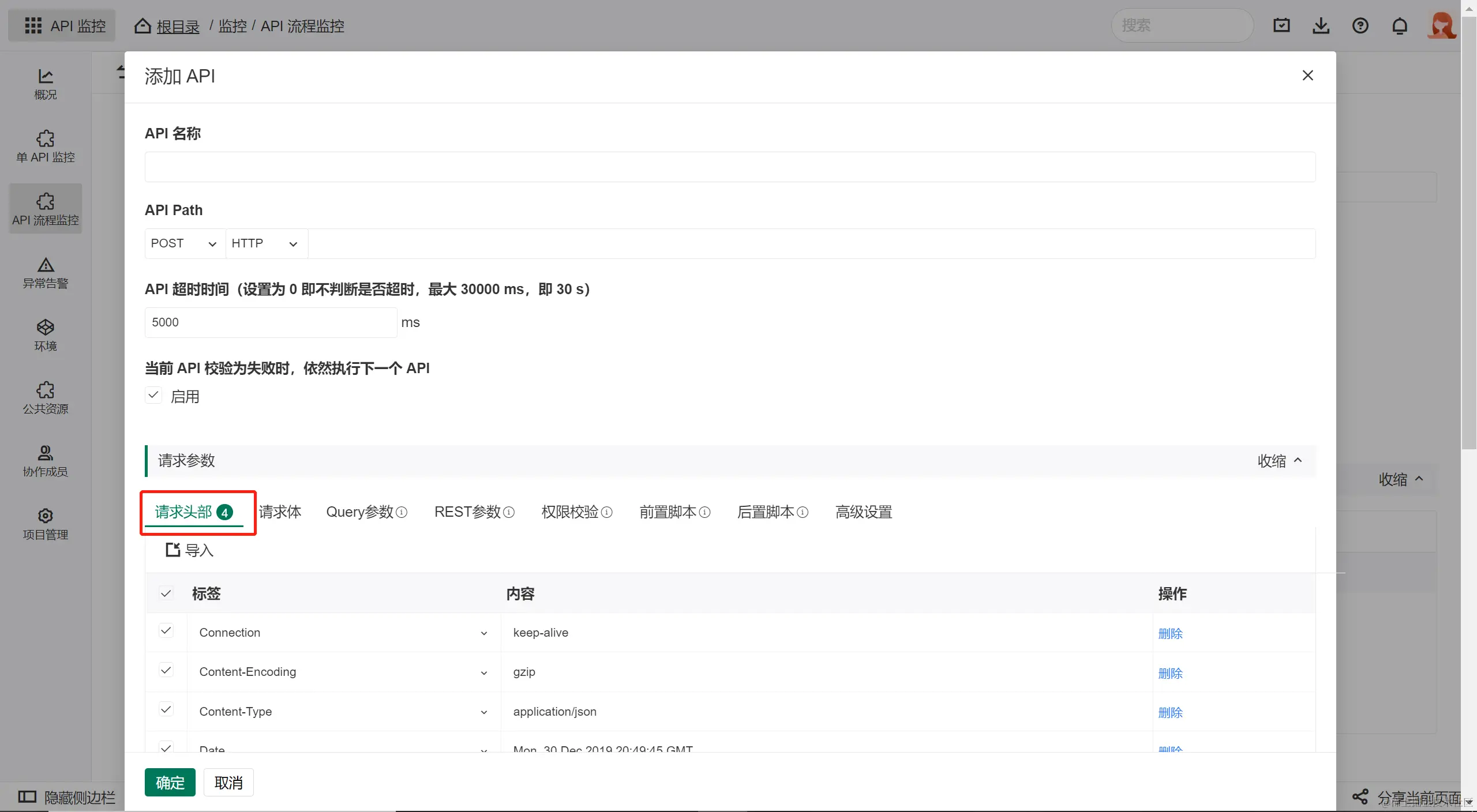Click the API 名称 input field
This screenshot has width=1477, height=812.
pyautogui.click(x=730, y=167)
